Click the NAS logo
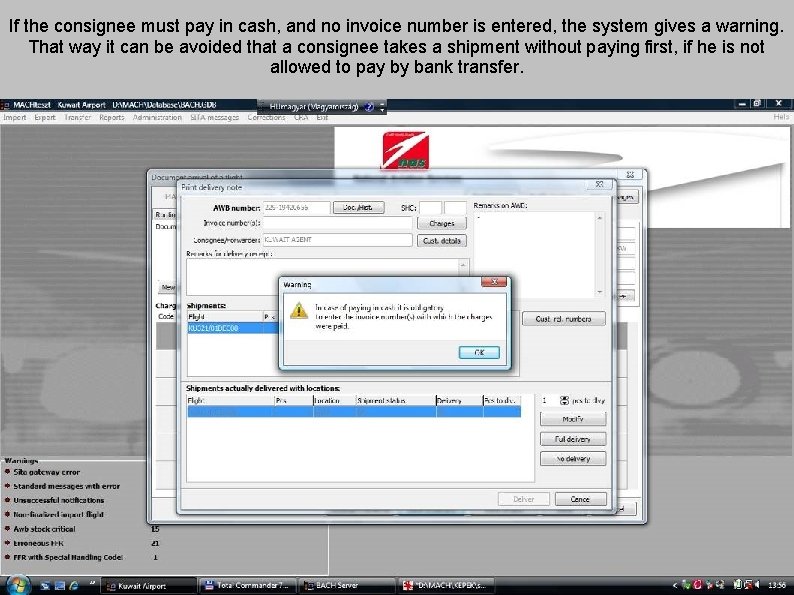The height and width of the screenshot is (595, 794). pyautogui.click(x=405, y=150)
